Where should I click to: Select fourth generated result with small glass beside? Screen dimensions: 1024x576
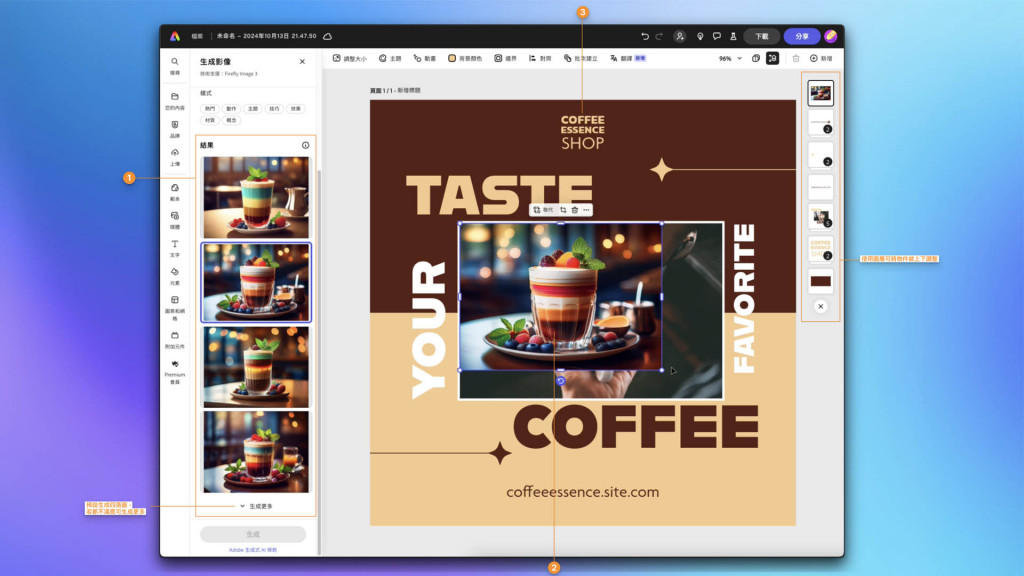(x=256, y=452)
